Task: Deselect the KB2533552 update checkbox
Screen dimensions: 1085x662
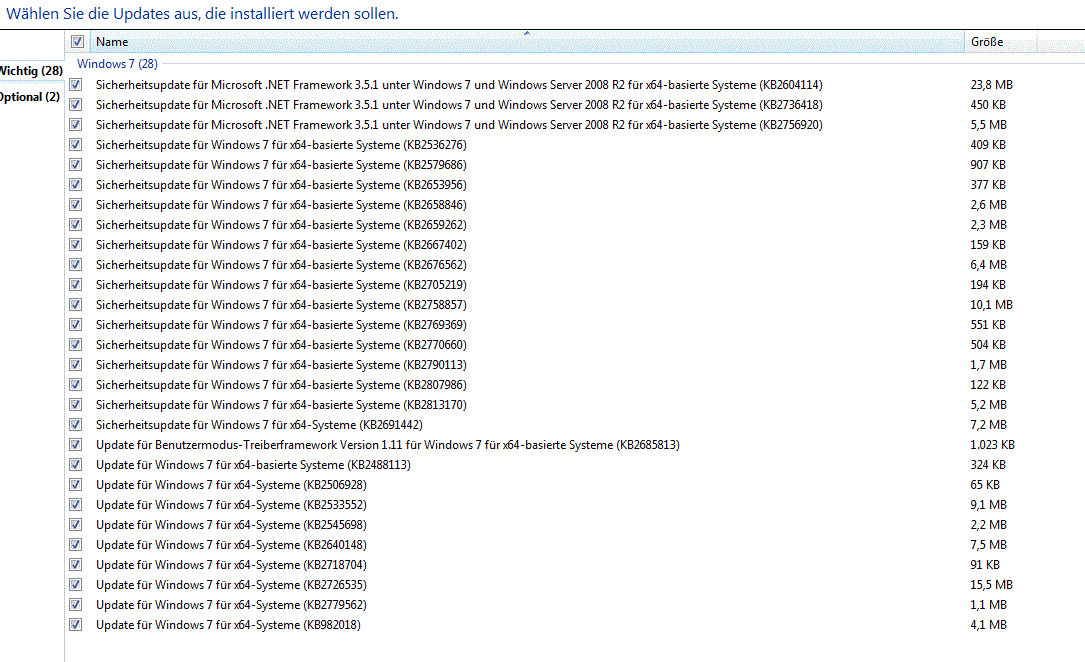Action: coord(76,505)
